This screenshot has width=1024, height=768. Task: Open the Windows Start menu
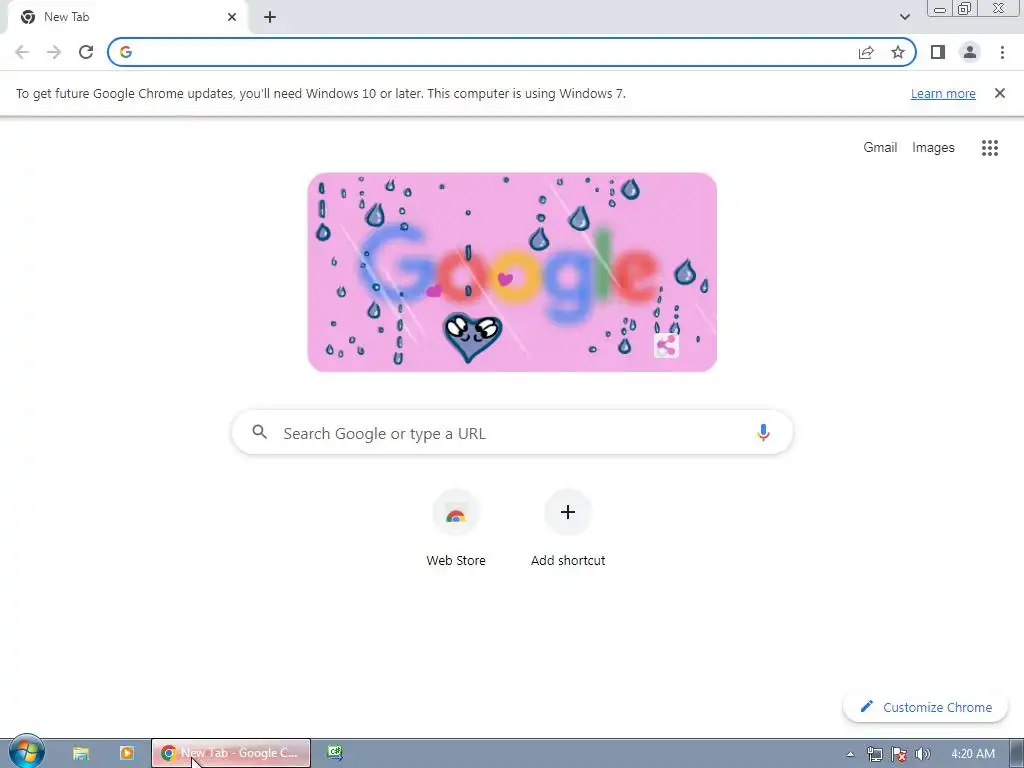tap(26, 752)
